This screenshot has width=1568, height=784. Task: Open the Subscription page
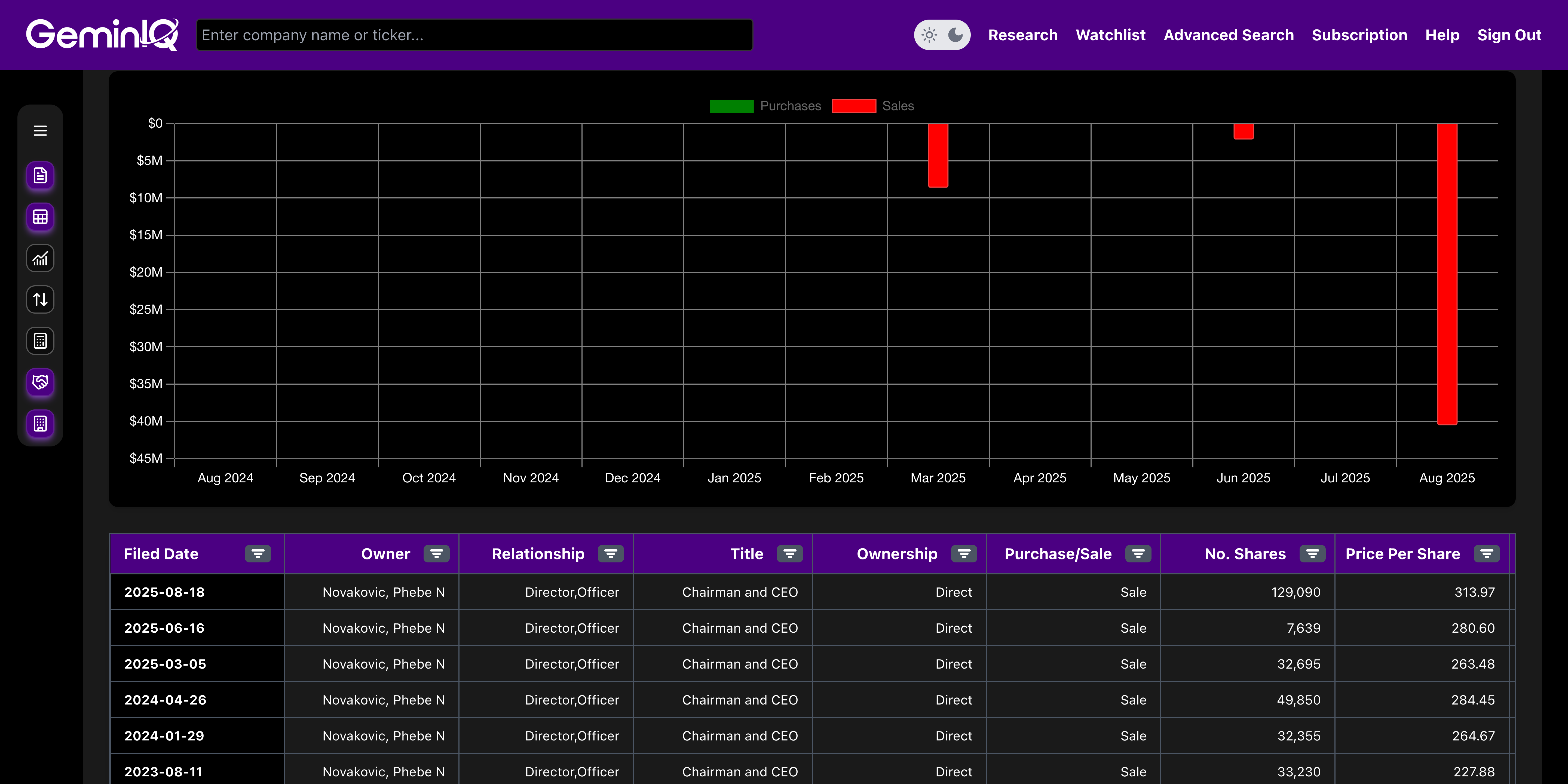coord(1360,35)
